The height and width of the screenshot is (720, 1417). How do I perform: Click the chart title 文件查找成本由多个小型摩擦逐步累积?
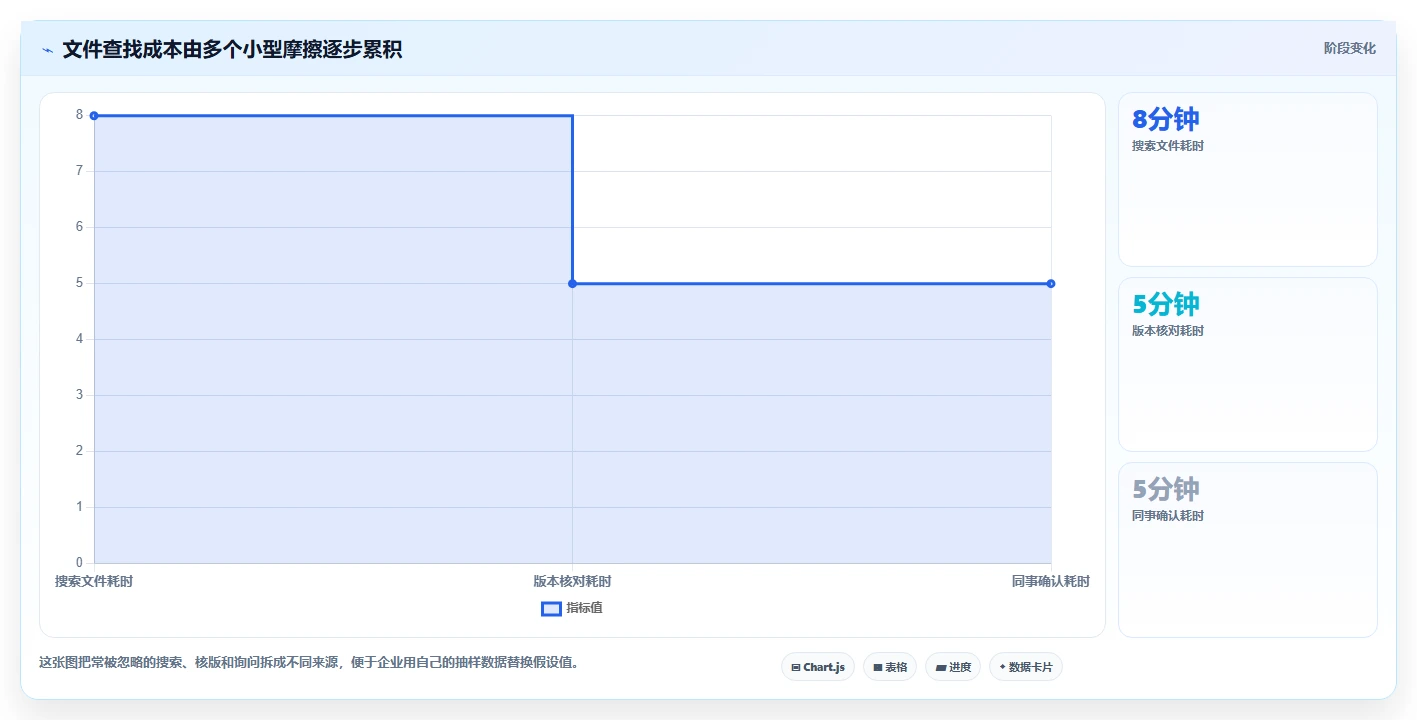coord(232,50)
